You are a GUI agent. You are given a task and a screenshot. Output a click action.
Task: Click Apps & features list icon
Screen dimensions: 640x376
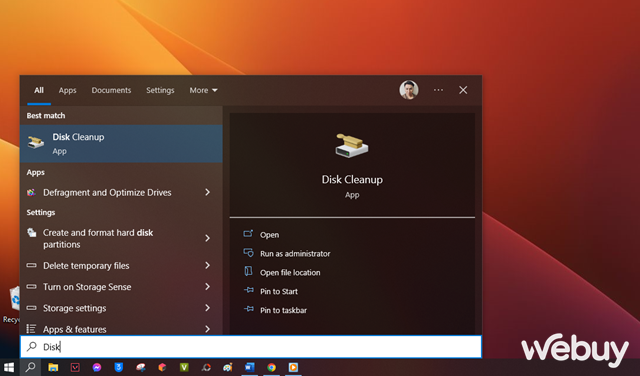(31, 329)
